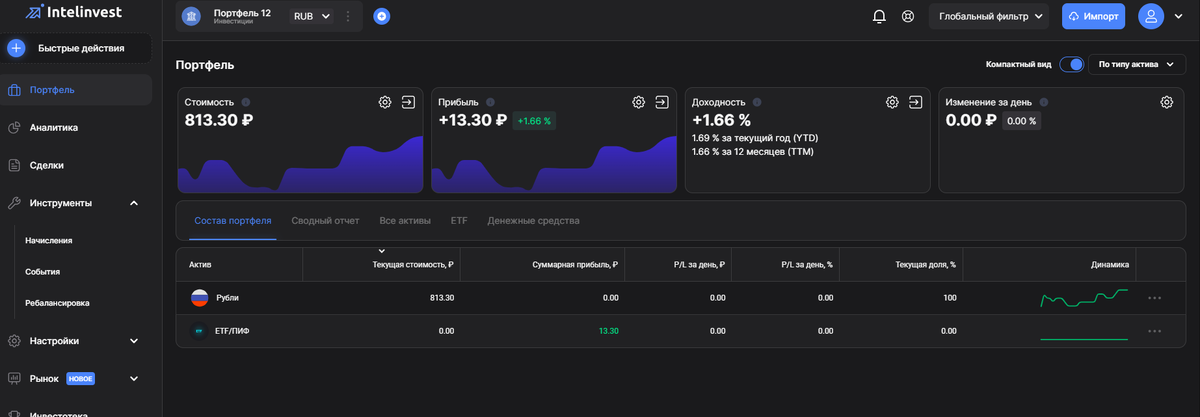This screenshot has height=417, width=1200.
Task: Open the По типу актива dropdown
Action: click(1135, 64)
